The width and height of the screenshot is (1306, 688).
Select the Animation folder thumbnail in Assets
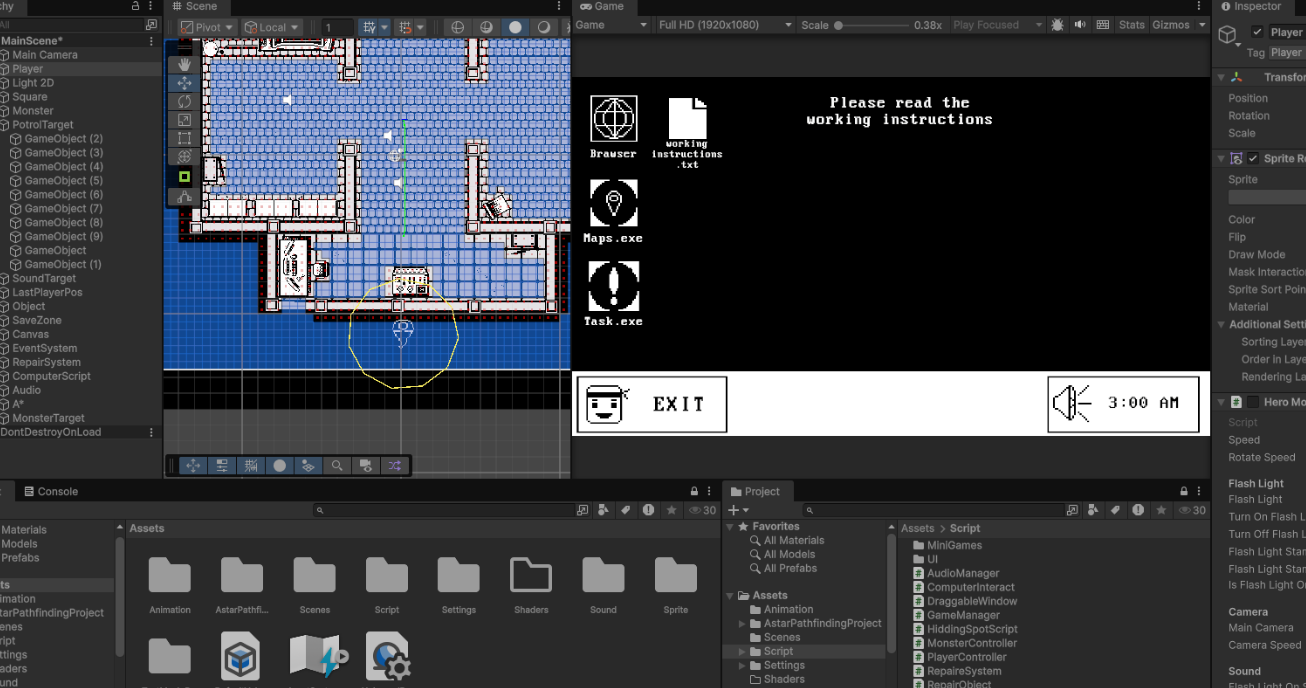point(170,586)
